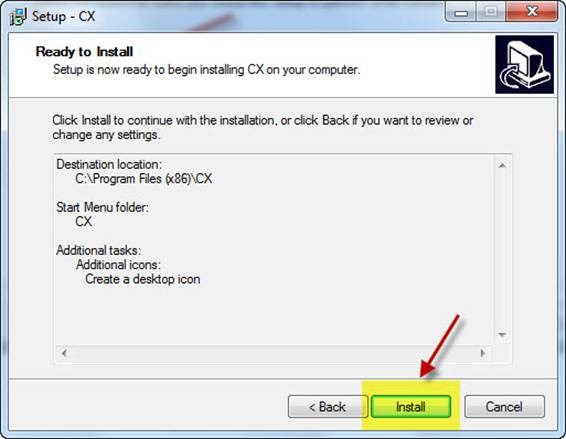This screenshot has height=439, width=566.
Task: Click the Additional tasks line
Action: tap(99, 250)
